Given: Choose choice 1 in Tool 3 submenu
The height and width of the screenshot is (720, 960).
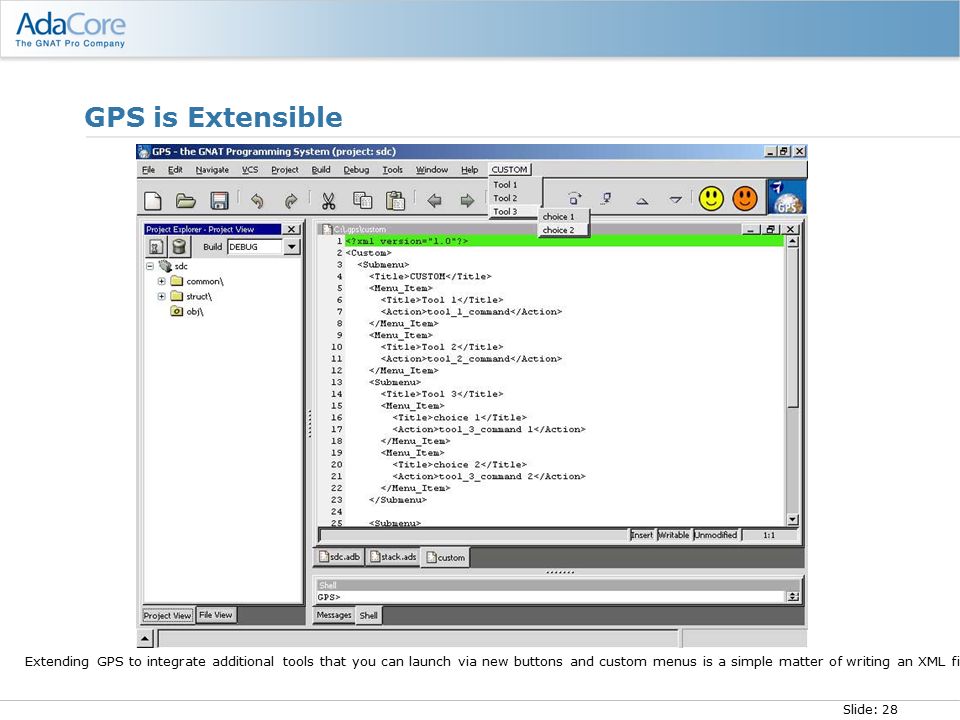Looking at the screenshot, I should [x=563, y=217].
